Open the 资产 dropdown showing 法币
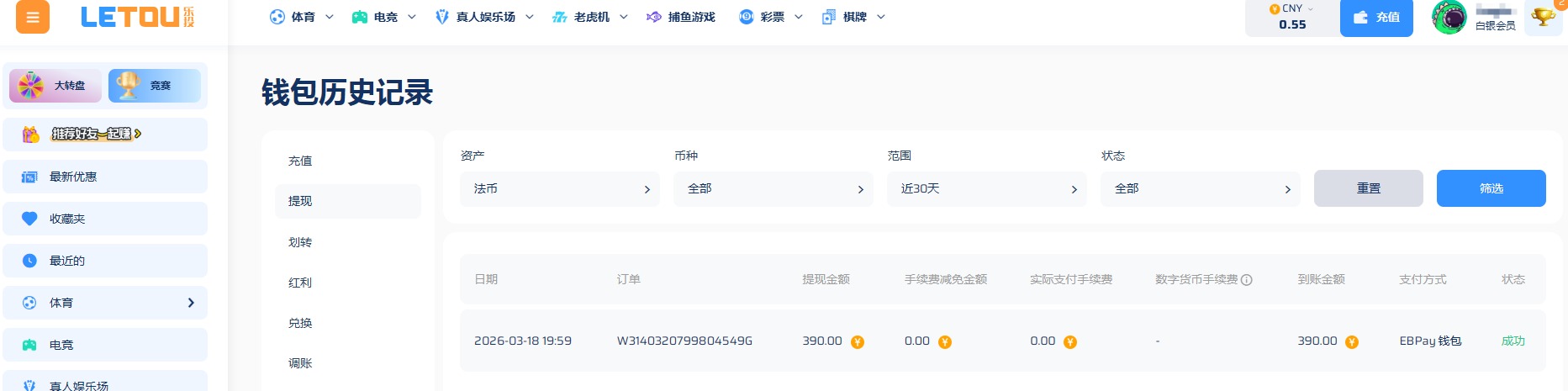The width and height of the screenshot is (1568, 391). pos(560,189)
